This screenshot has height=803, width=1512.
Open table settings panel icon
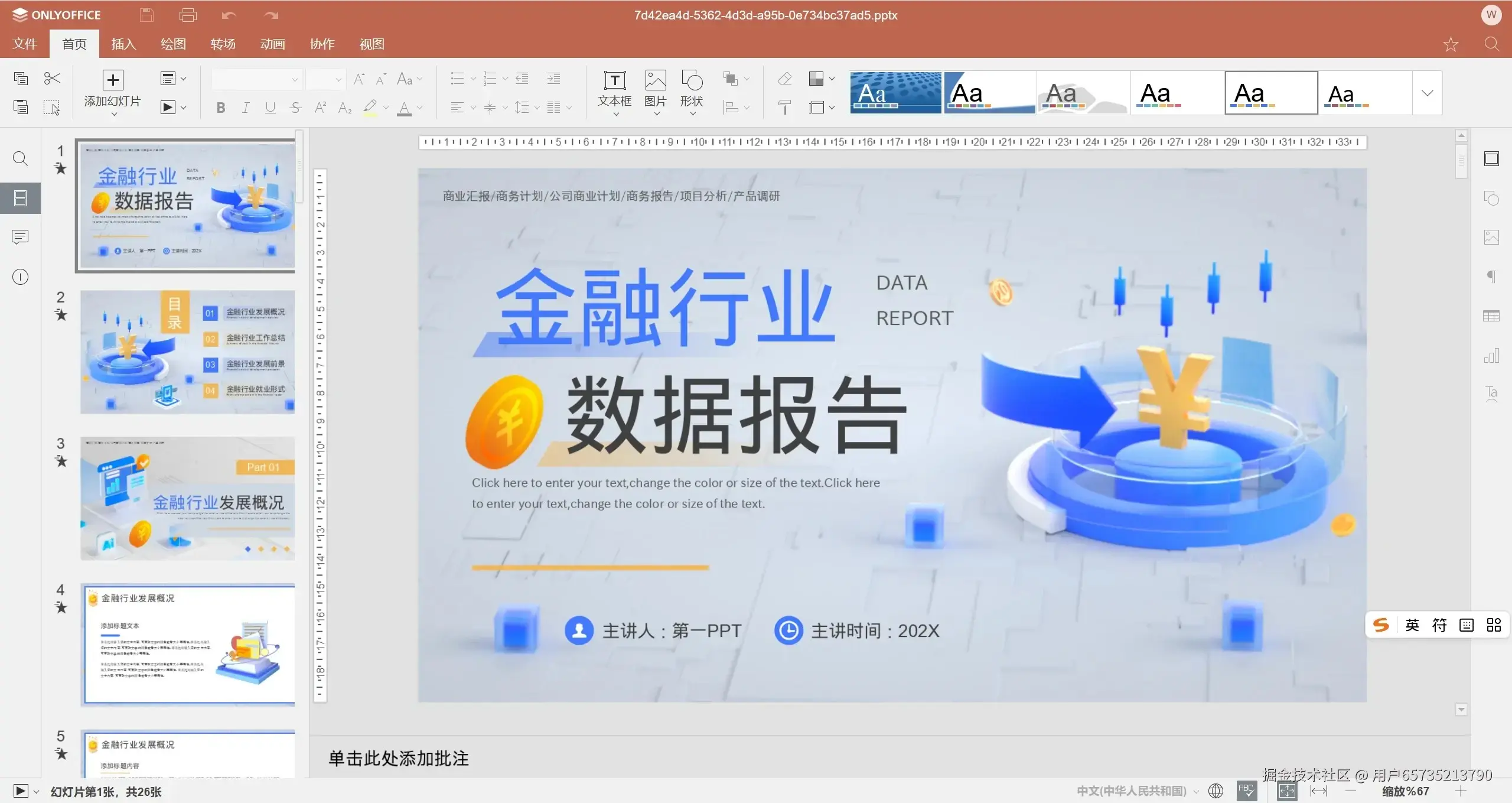(1493, 316)
